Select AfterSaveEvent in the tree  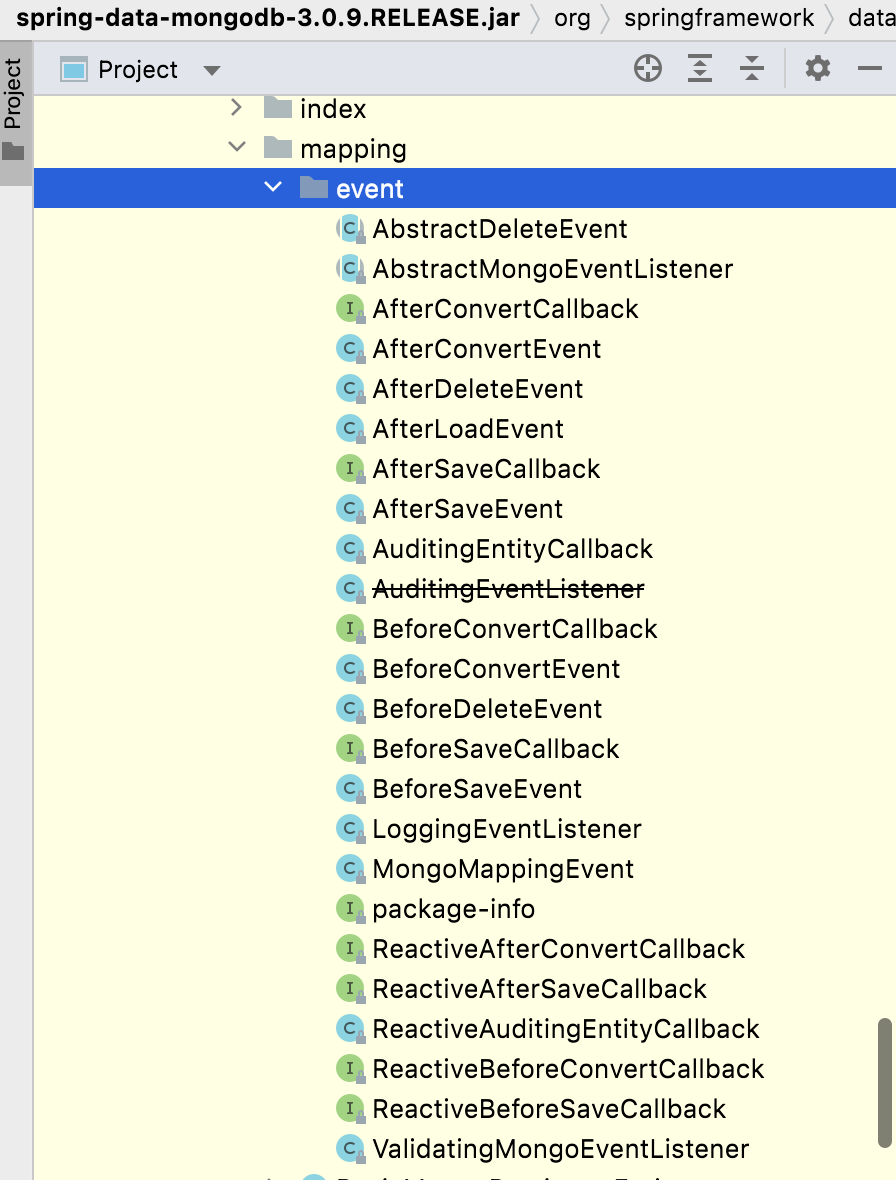tap(467, 508)
